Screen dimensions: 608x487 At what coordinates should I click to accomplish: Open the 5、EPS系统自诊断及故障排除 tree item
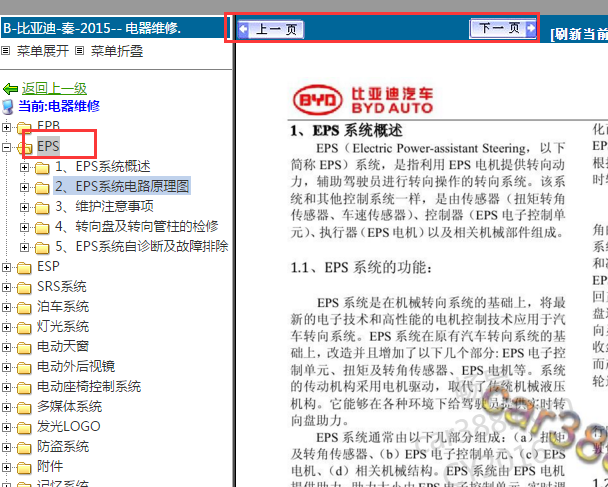(142, 246)
